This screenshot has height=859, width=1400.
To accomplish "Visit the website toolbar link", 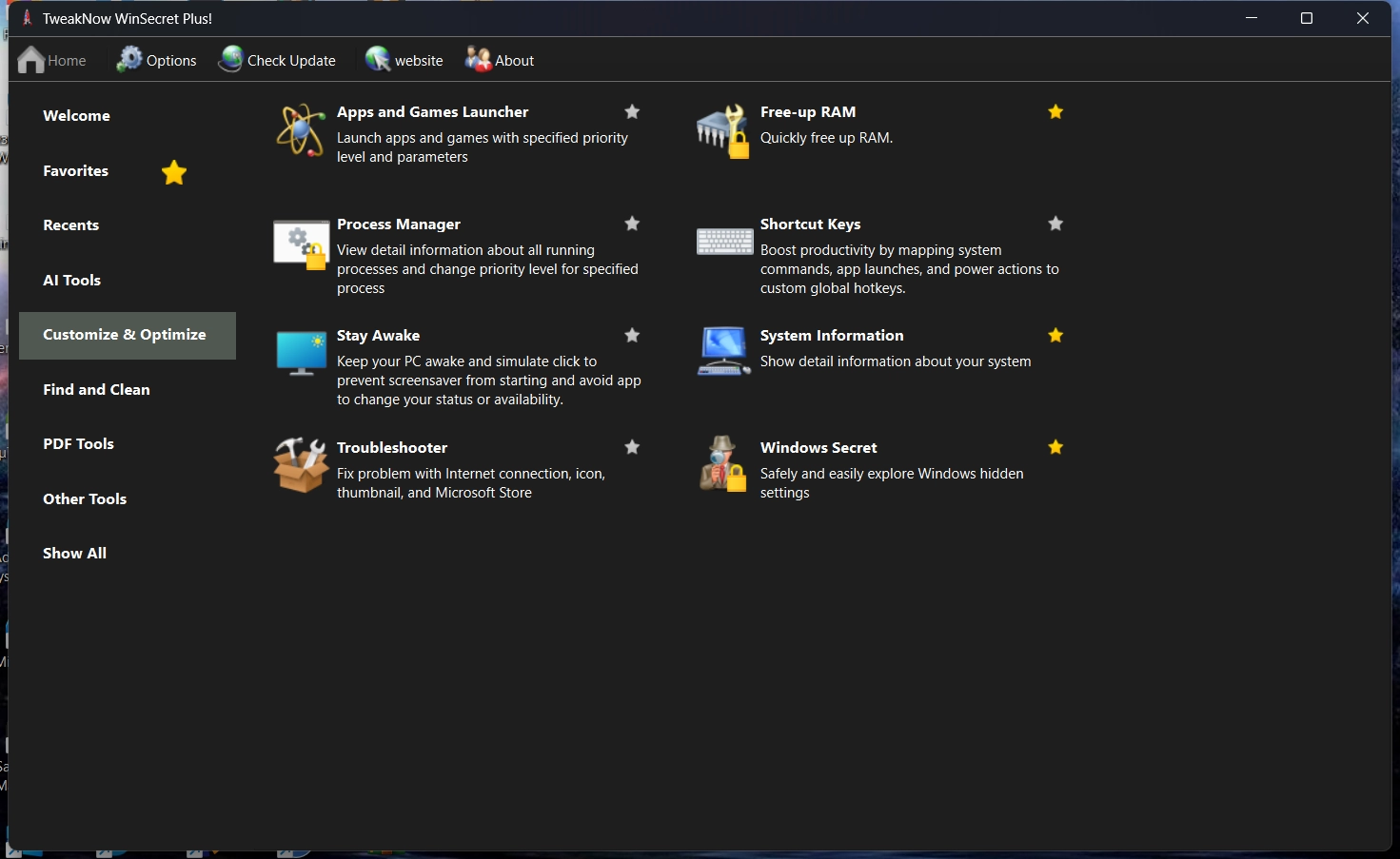I will click(419, 61).
